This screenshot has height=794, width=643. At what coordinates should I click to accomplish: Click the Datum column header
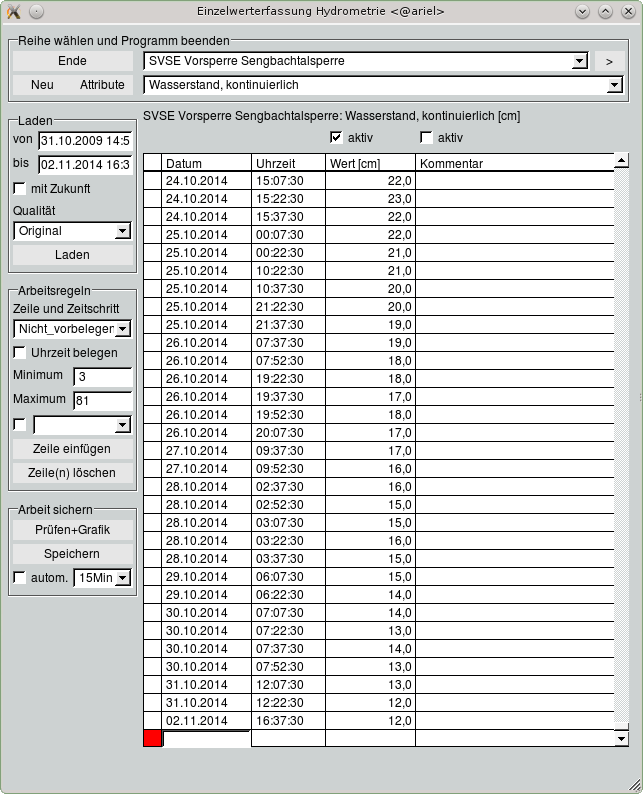[x=207, y=163]
